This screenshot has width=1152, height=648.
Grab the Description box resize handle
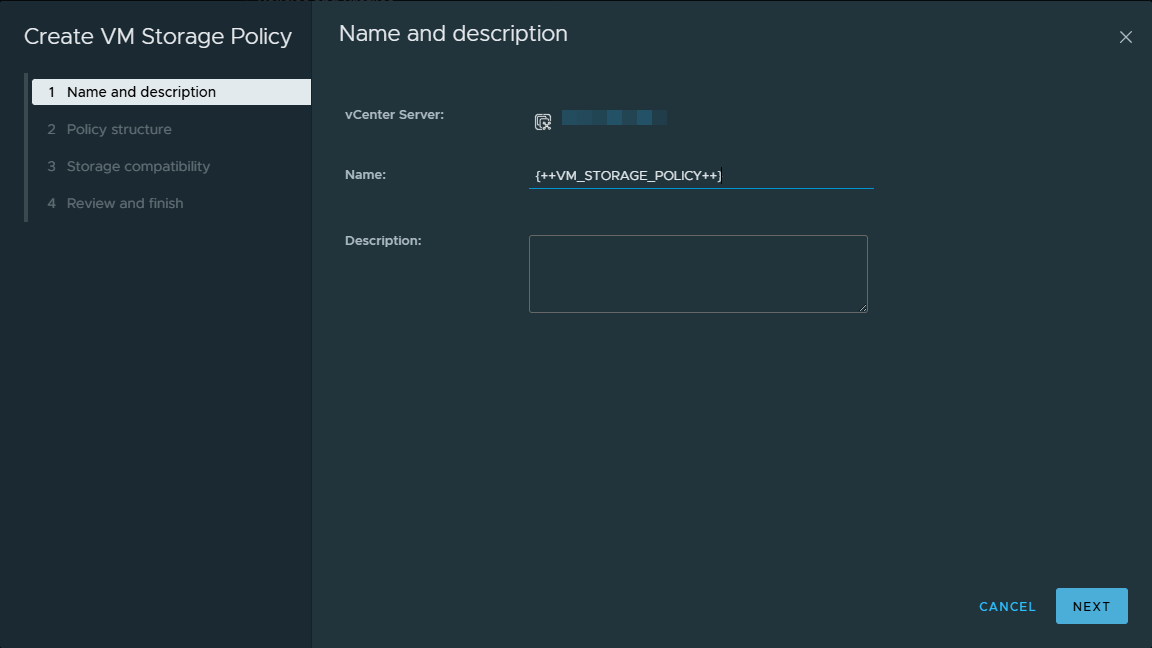pos(862,307)
